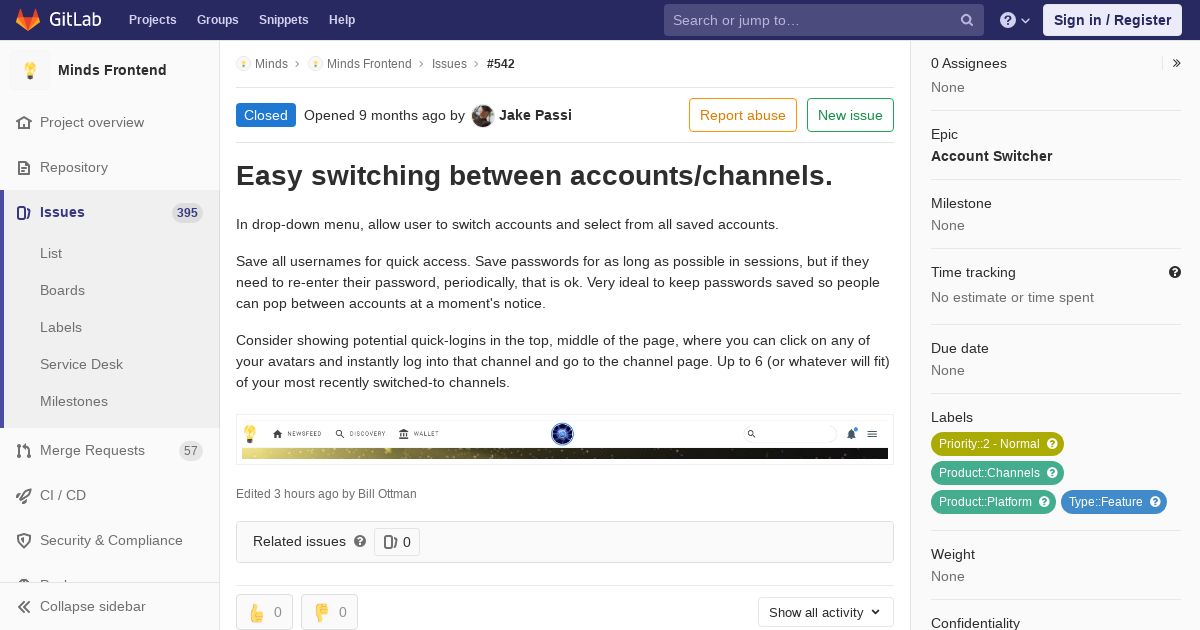This screenshot has width=1200, height=630.
Task: Open the Groups menu
Action: click(x=217, y=20)
